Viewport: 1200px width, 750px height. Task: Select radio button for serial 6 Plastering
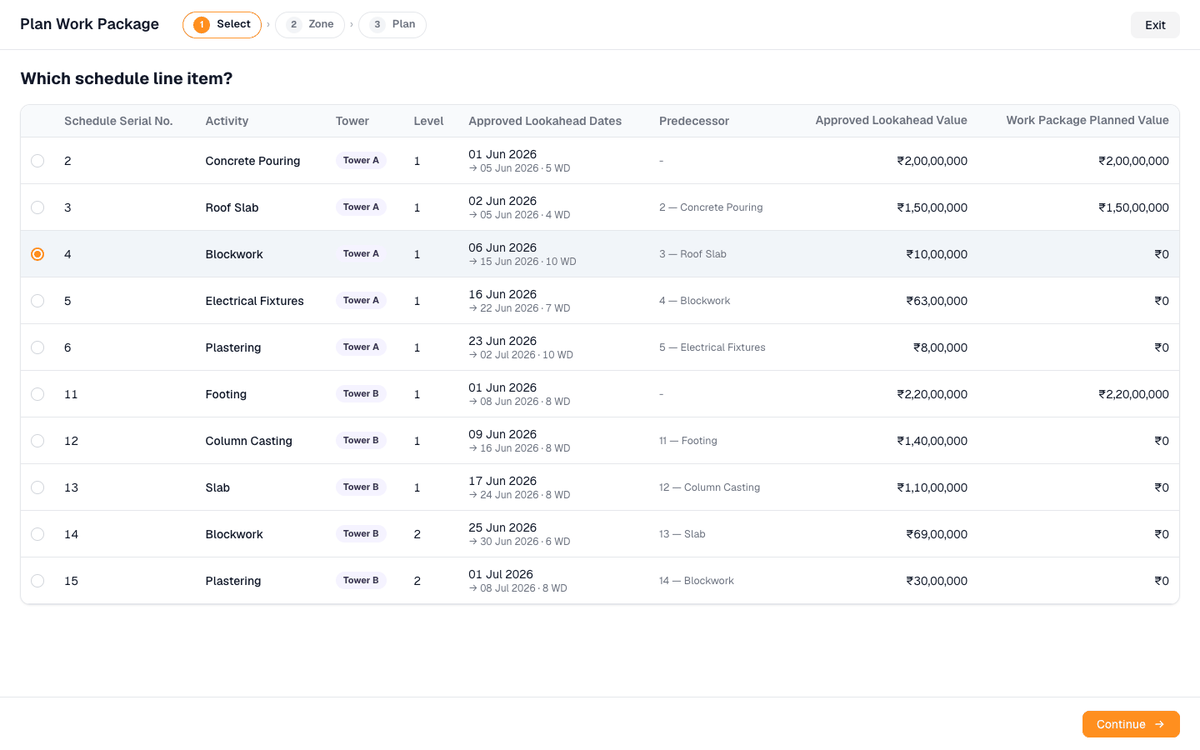(x=37, y=348)
